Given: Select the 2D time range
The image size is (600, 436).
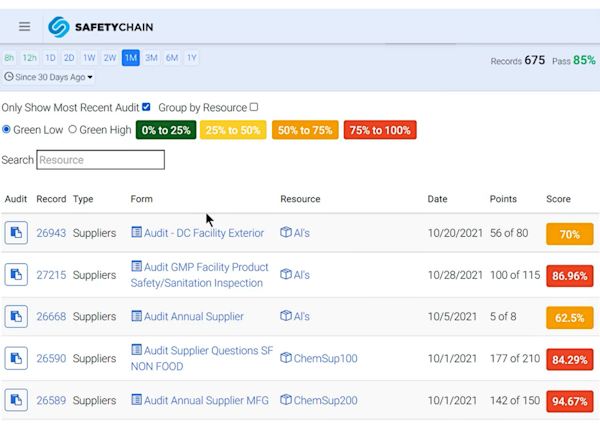Looking at the screenshot, I should (69, 58).
